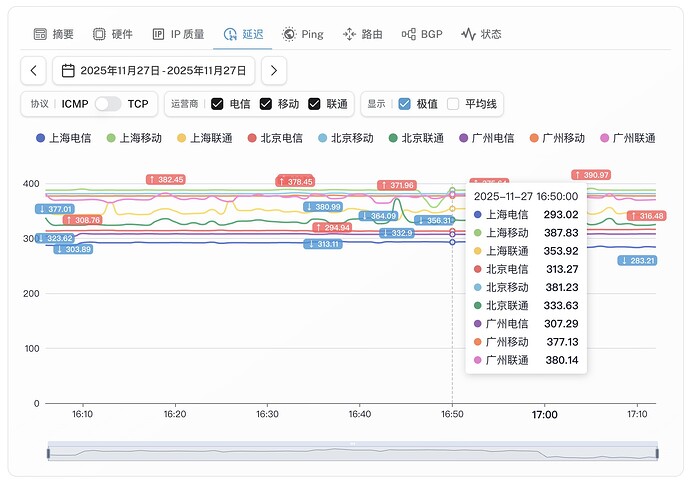Disable the 极值 extremes checkbox
This screenshot has width=690, height=482.
click(x=404, y=104)
